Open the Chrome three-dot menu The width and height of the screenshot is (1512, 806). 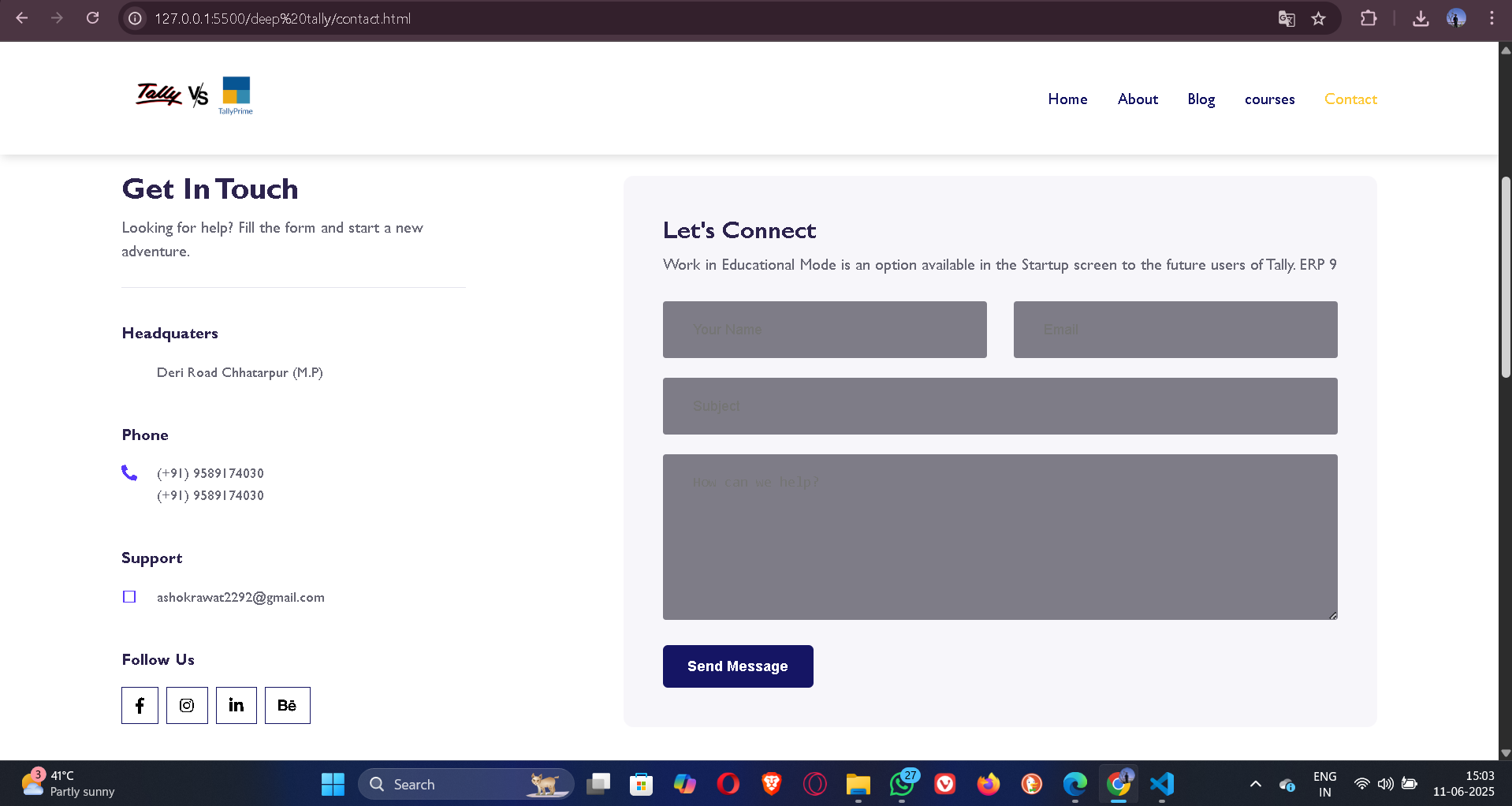click(1491, 19)
